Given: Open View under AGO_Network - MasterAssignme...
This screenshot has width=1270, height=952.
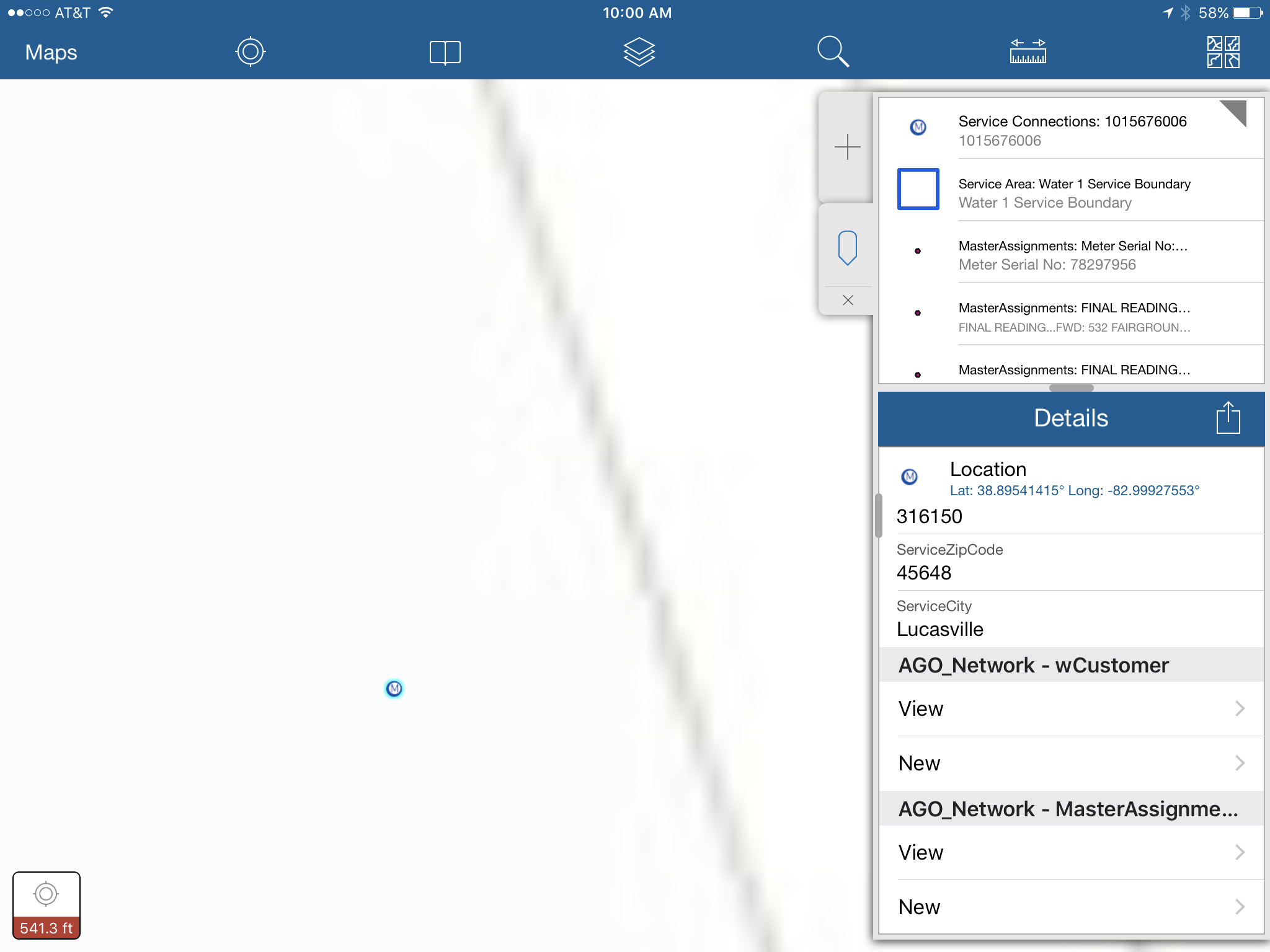Looking at the screenshot, I should coord(1072,853).
